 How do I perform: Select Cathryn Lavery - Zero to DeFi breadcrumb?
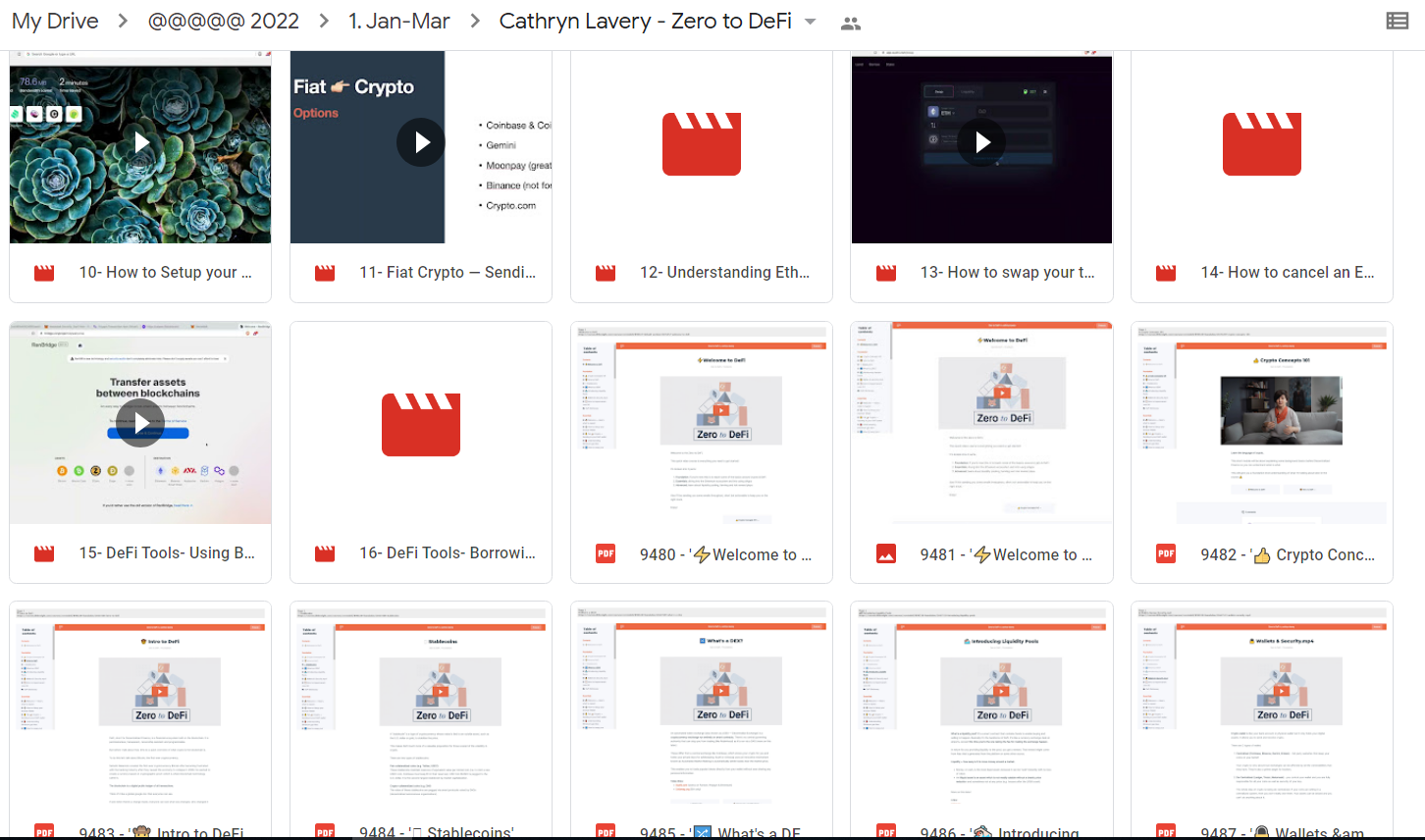tap(646, 21)
